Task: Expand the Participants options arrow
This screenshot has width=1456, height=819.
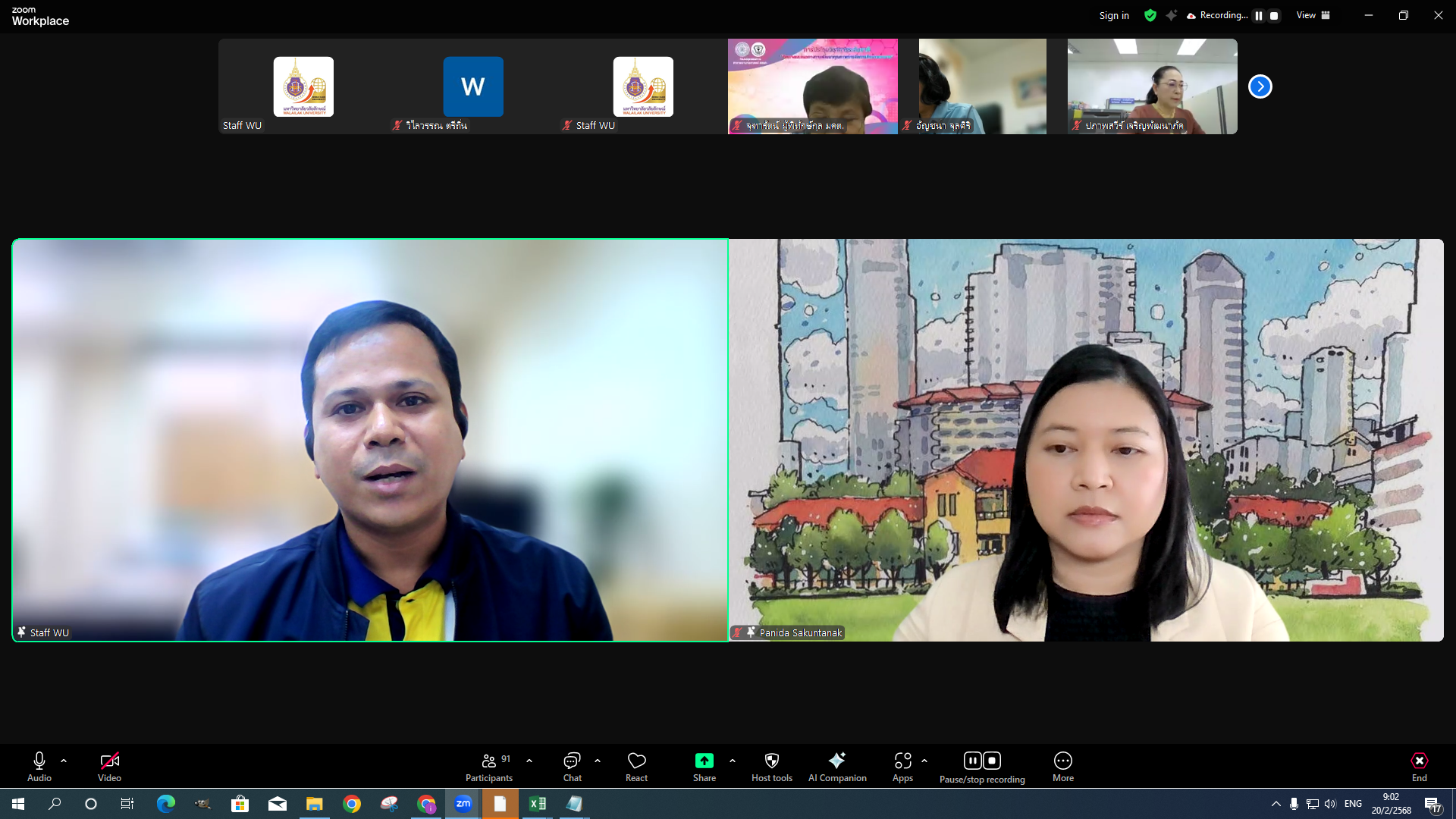Action: coord(529,760)
